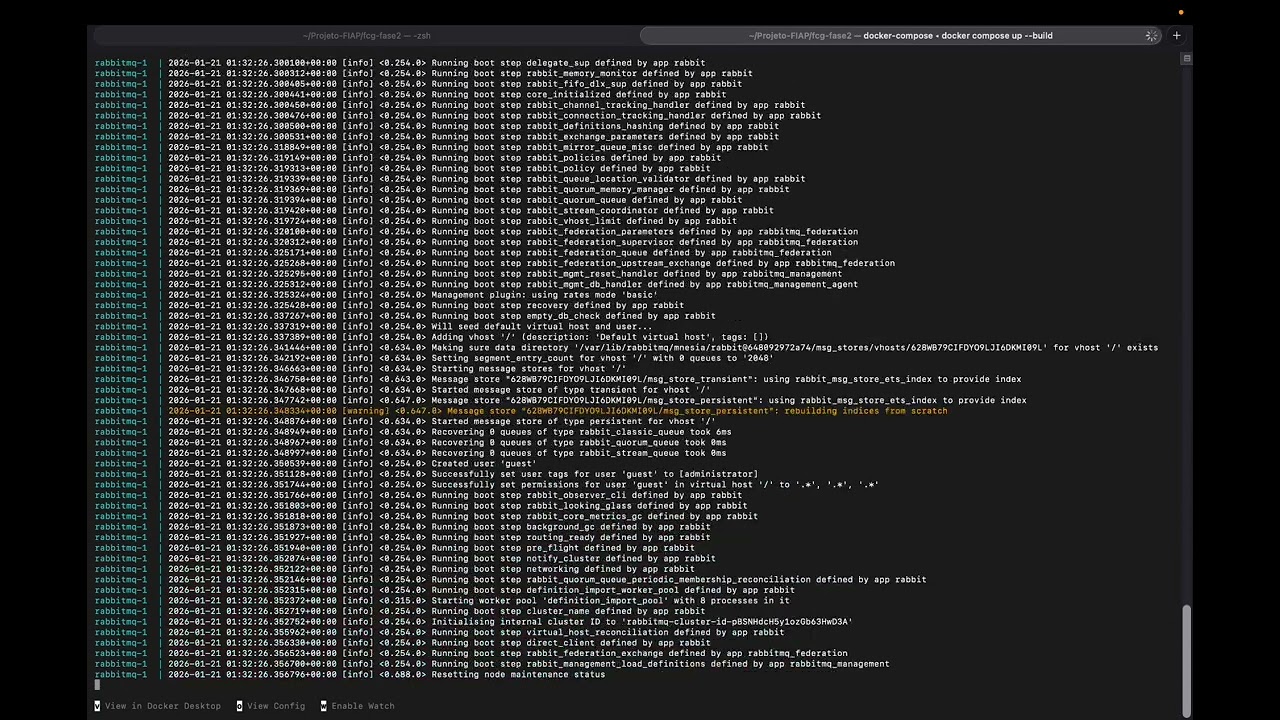Screen dimensions: 1280x720
Task: Select the docker compose up --build tab
Action: (901, 36)
